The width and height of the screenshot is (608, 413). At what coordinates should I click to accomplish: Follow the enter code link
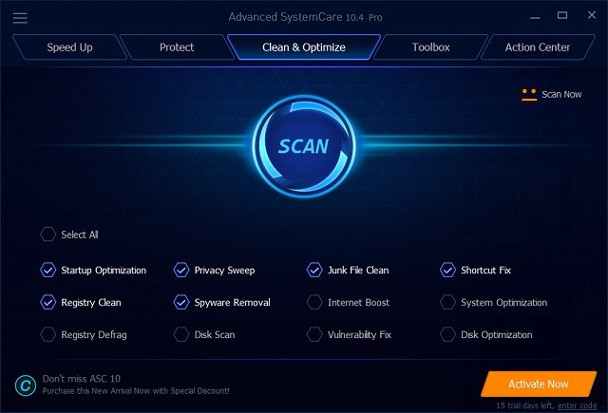point(577,406)
